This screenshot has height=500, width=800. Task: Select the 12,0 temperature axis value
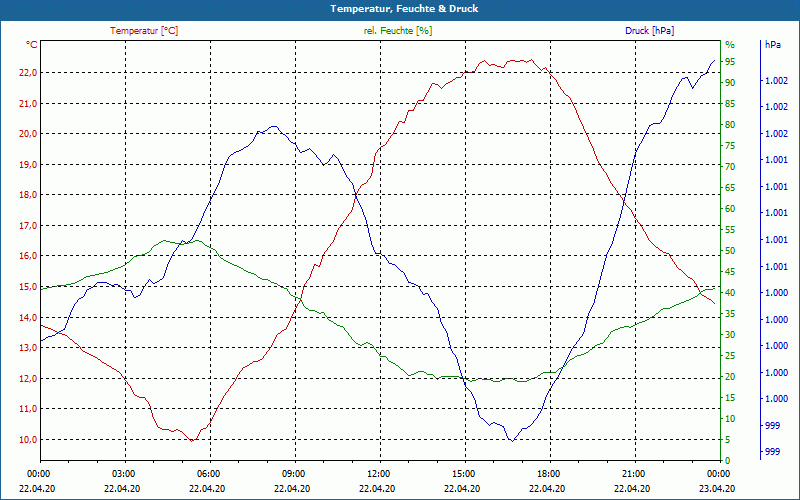(x=28, y=379)
